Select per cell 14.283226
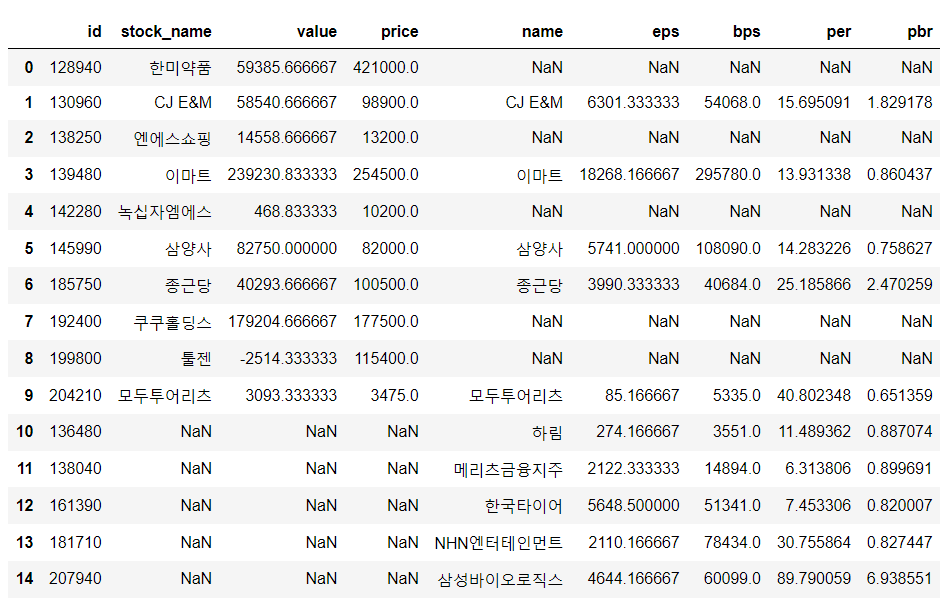Screen dimensions: 943x599 [814, 248]
